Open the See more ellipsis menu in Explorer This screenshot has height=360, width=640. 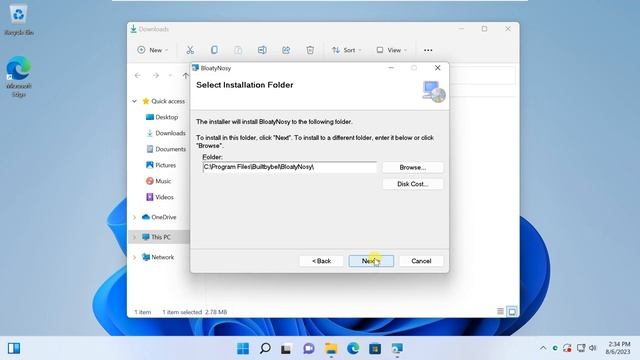pos(428,50)
